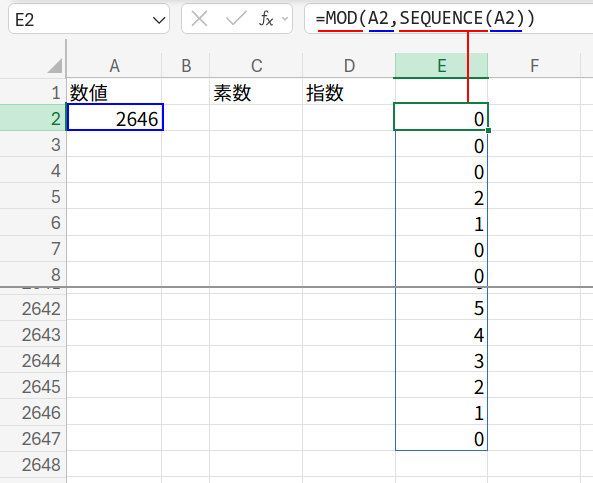593x483 pixels.
Task: Select row 3 header
Action: 33,144
